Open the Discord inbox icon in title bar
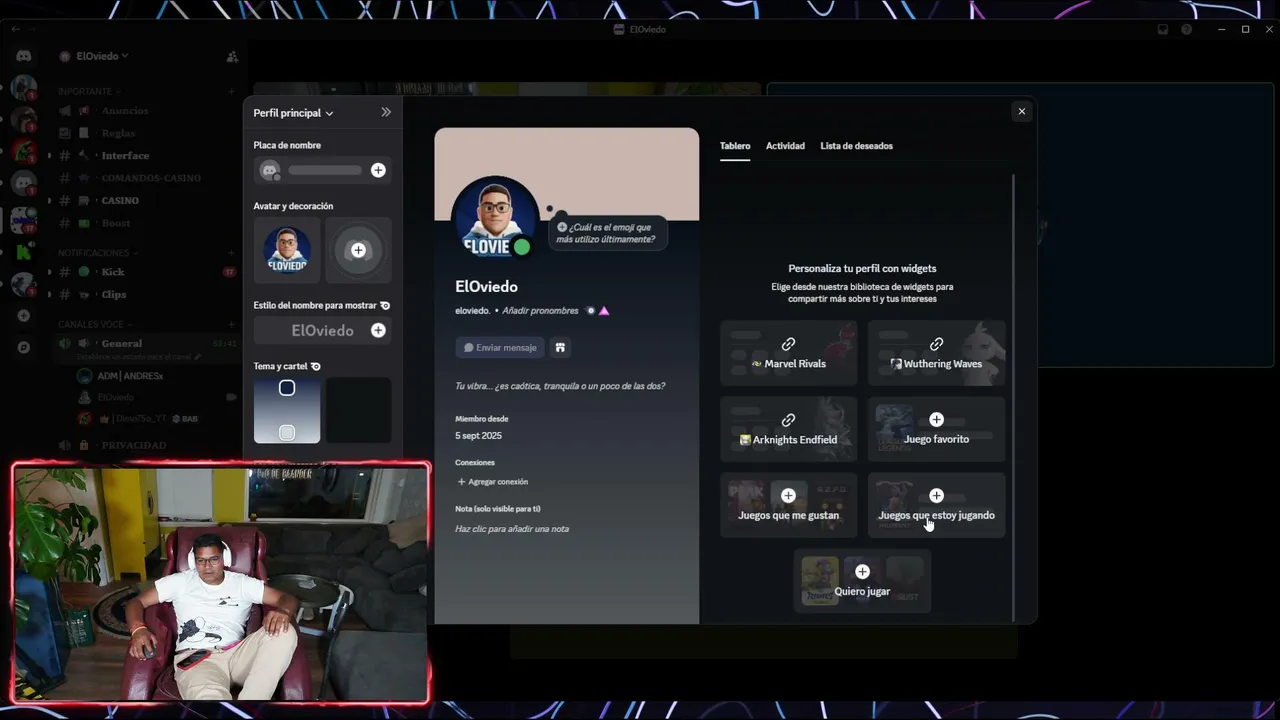1280x720 pixels. (x=1163, y=29)
